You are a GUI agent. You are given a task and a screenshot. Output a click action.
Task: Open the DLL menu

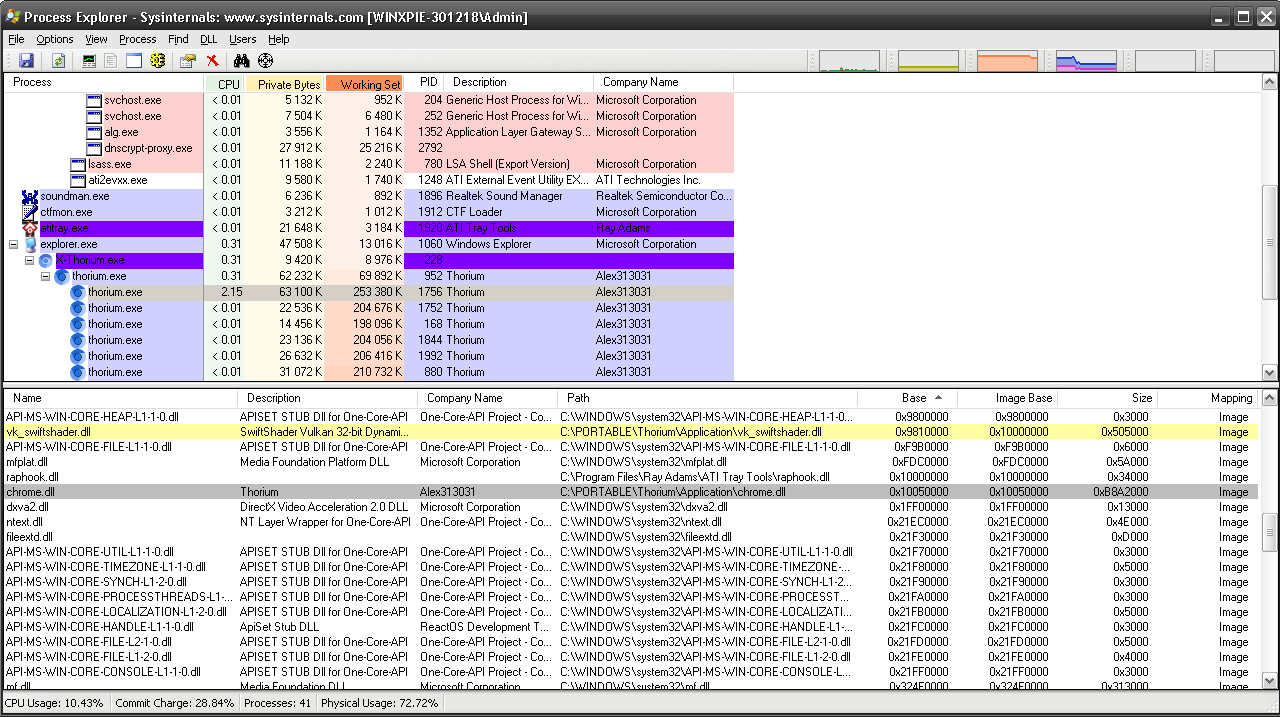pyautogui.click(x=208, y=39)
